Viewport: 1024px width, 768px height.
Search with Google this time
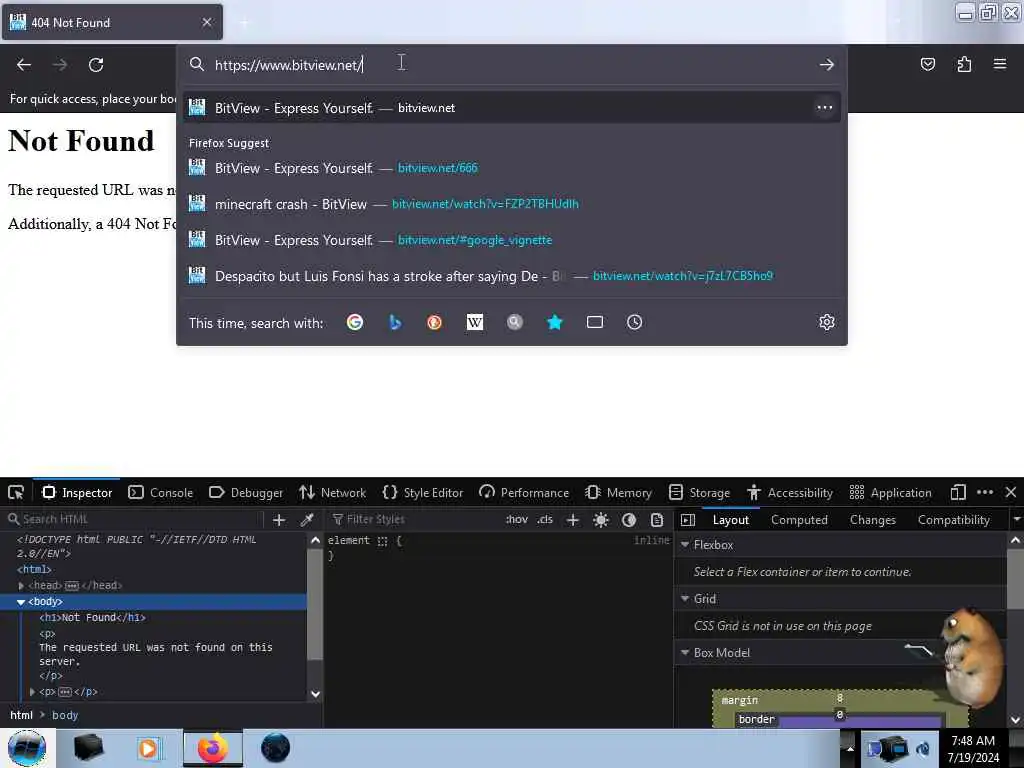click(x=355, y=322)
